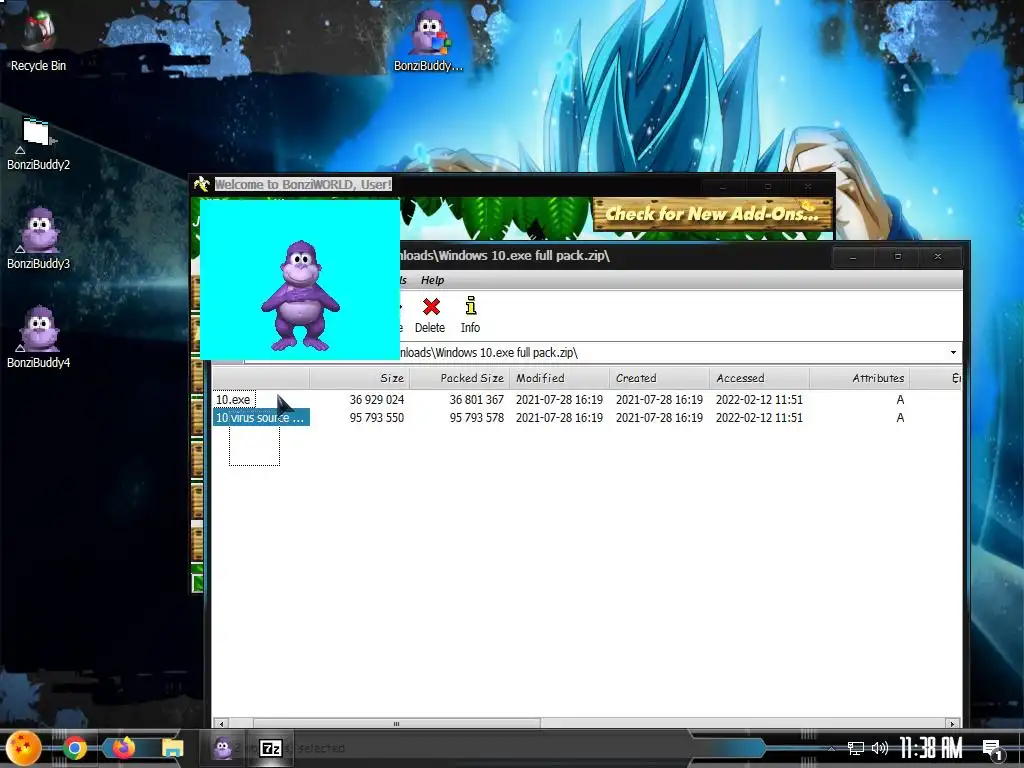
Task: Switch to 7-Zip taskbar button
Action: pos(271,748)
